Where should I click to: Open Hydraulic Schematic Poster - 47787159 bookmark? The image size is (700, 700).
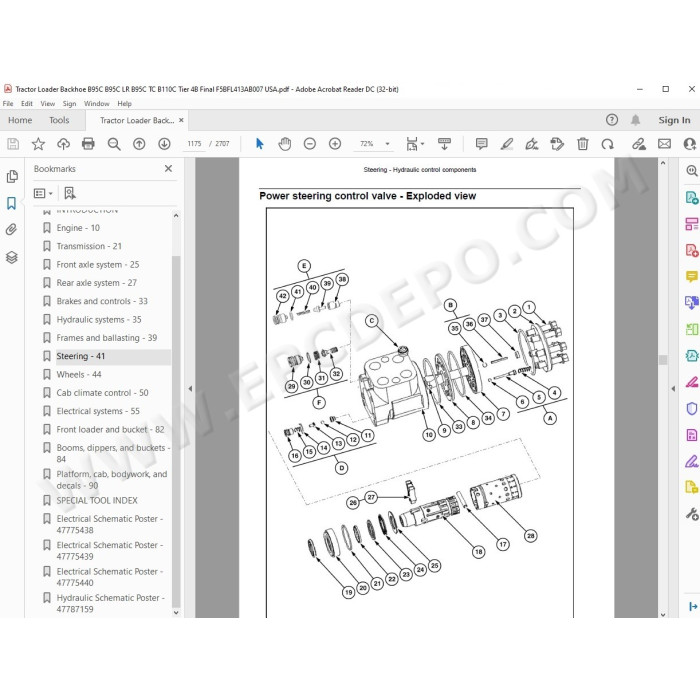(x=111, y=603)
